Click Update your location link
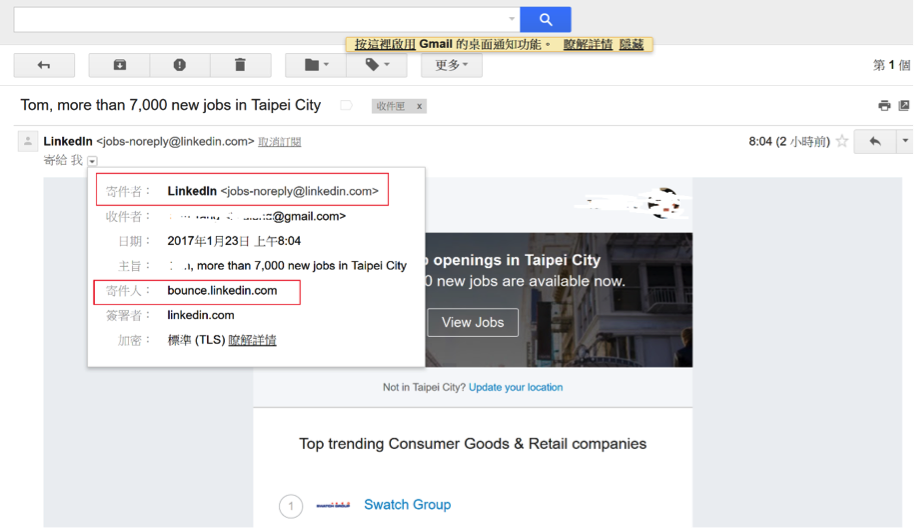 click(516, 387)
